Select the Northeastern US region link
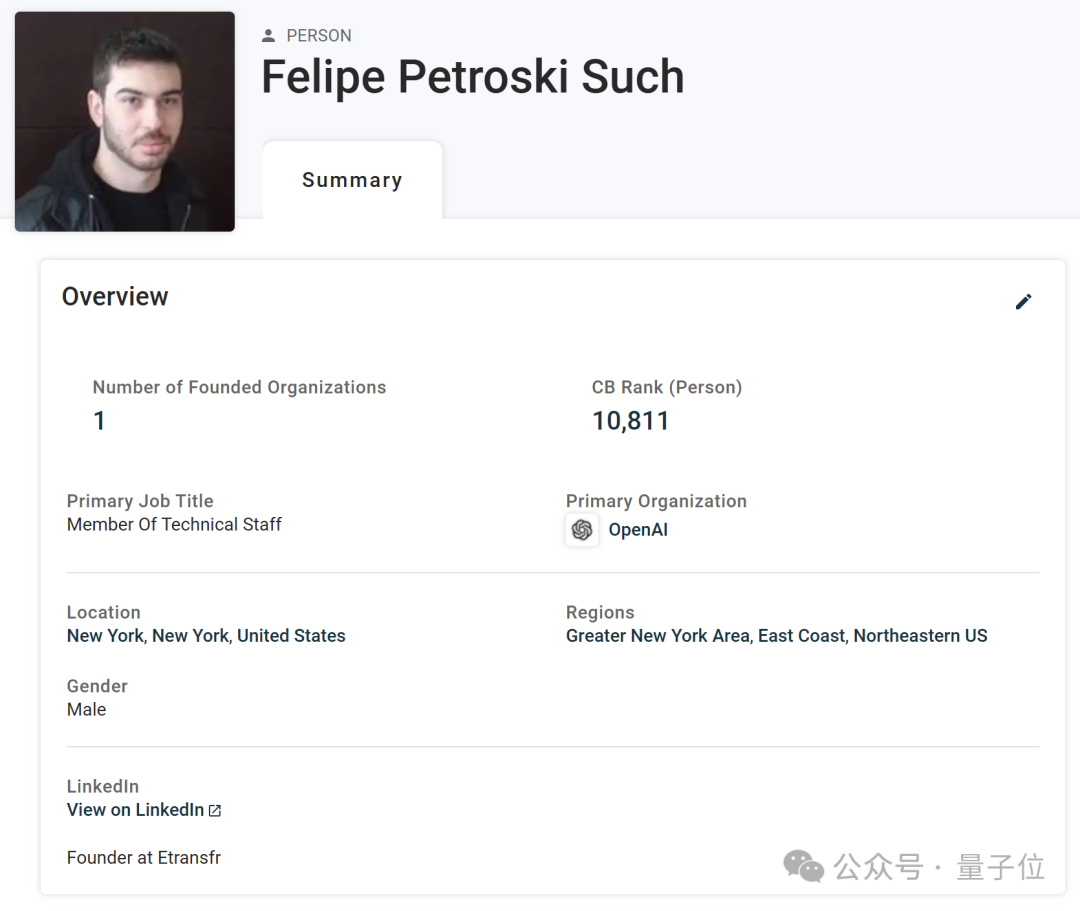The width and height of the screenshot is (1080, 911). point(920,636)
